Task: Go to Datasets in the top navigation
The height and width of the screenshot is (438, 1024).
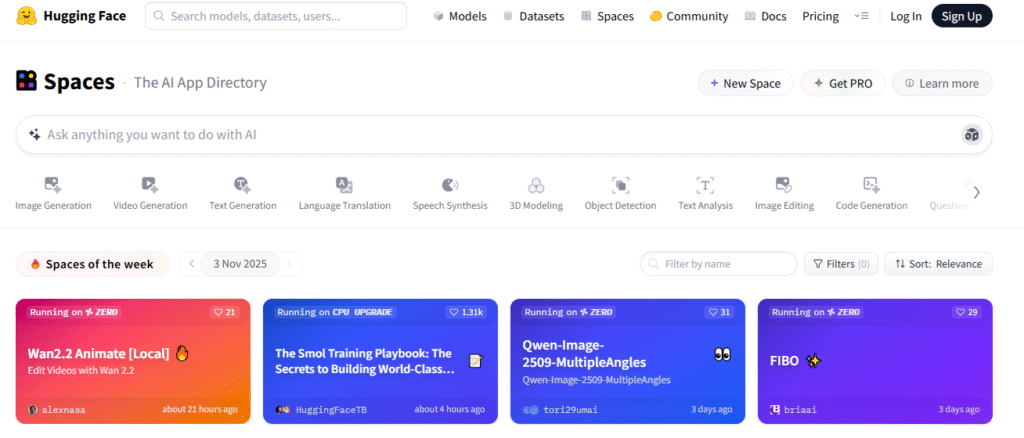Action: (x=533, y=16)
